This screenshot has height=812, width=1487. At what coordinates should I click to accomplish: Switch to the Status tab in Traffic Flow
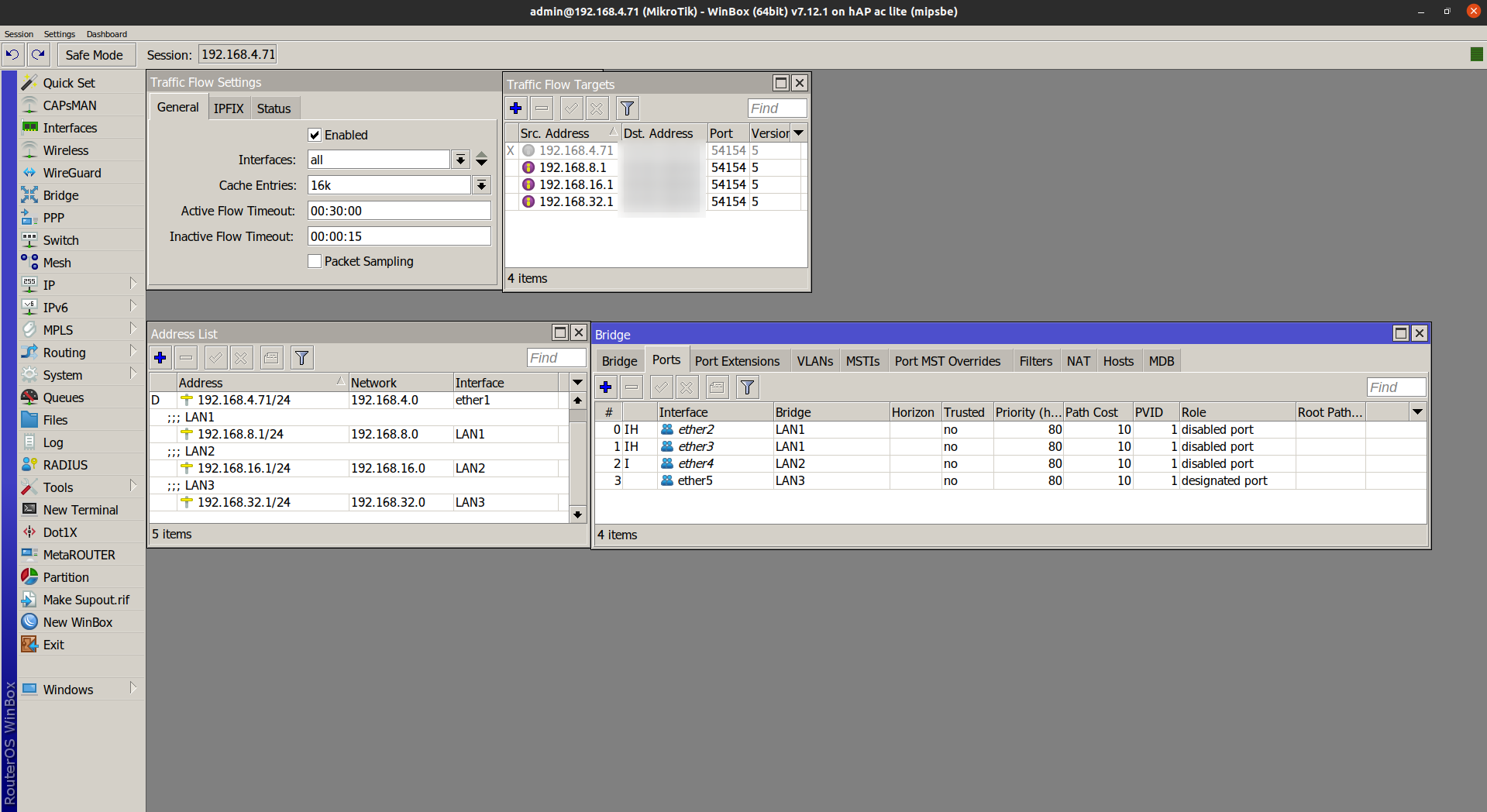274,108
